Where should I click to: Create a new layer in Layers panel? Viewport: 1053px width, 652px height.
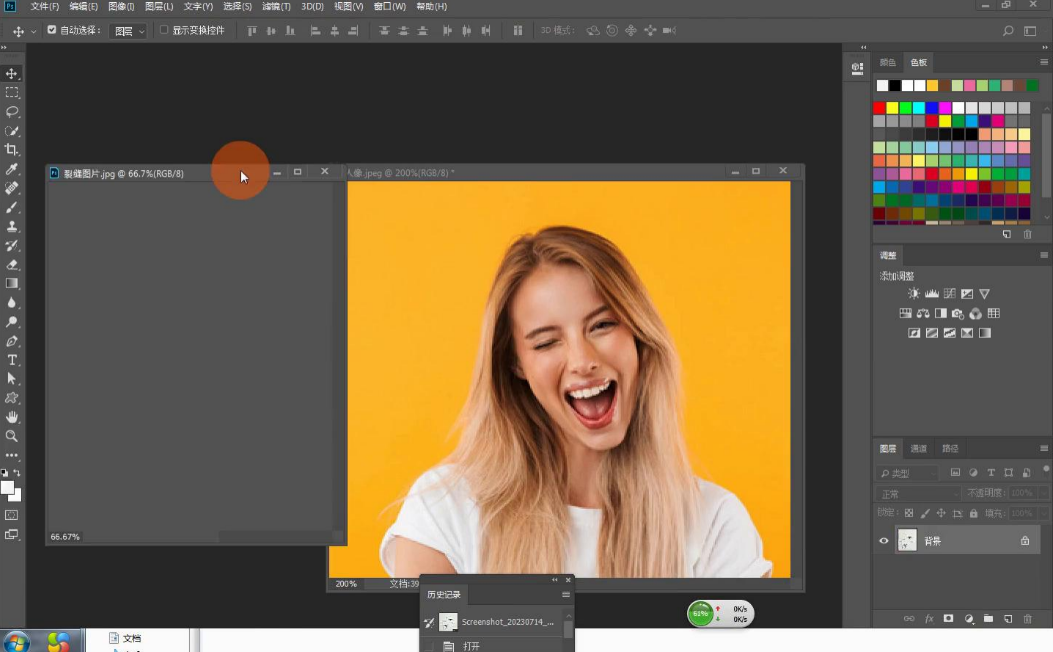(x=1008, y=618)
